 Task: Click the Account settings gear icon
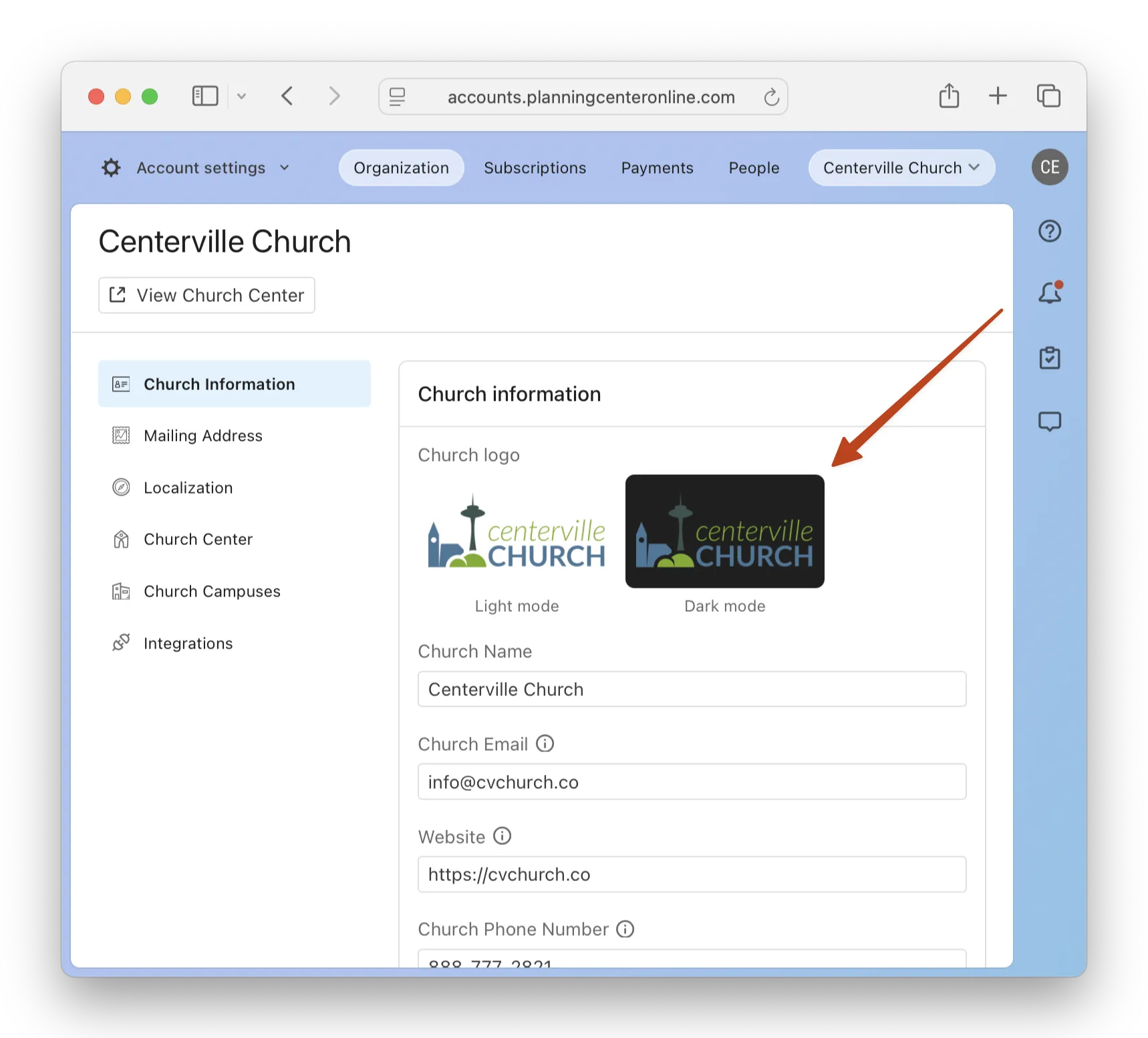pyautogui.click(x=111, y=168)
